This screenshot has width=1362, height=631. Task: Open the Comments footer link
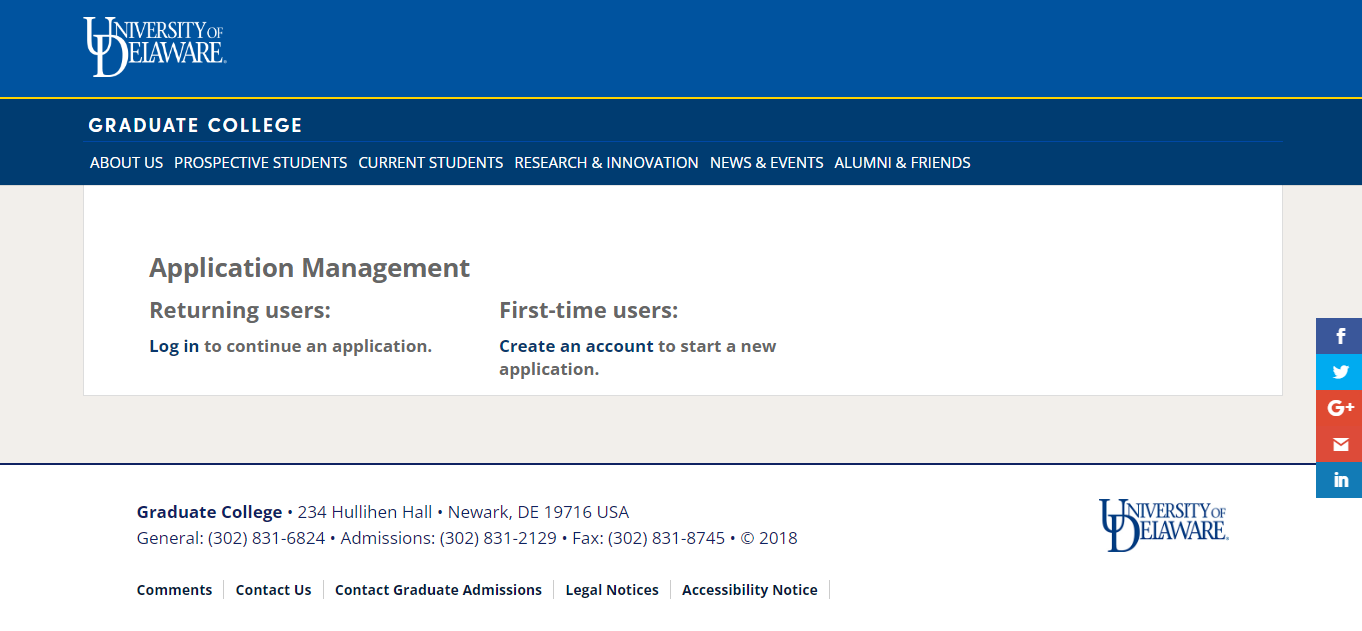174,589
